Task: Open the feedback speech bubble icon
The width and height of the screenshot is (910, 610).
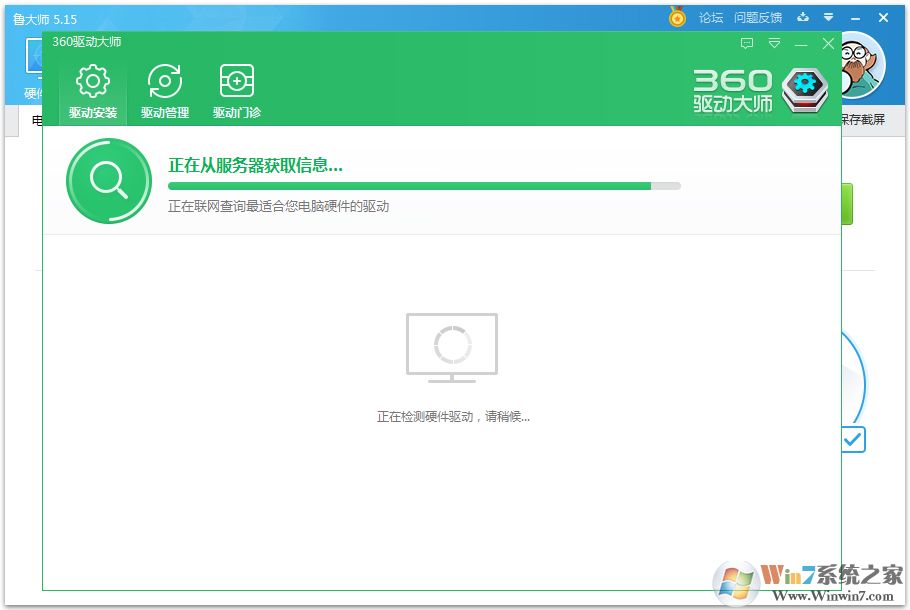Action: [746, 44]
